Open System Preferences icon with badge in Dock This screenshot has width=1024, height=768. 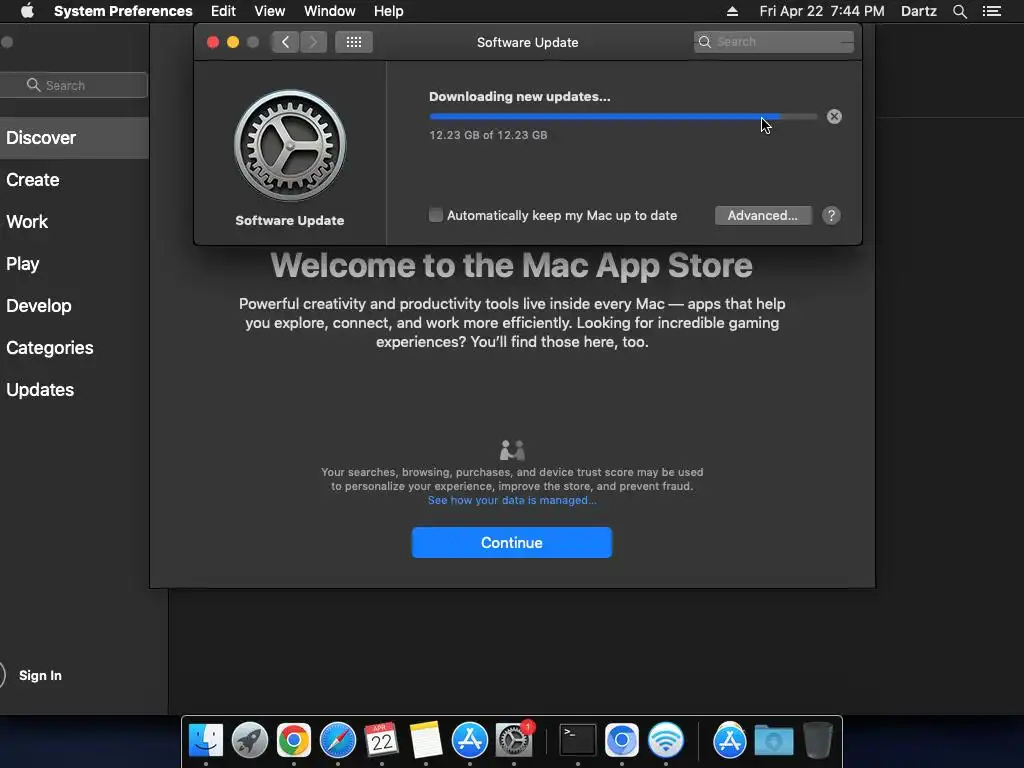[x=514, y=741]
